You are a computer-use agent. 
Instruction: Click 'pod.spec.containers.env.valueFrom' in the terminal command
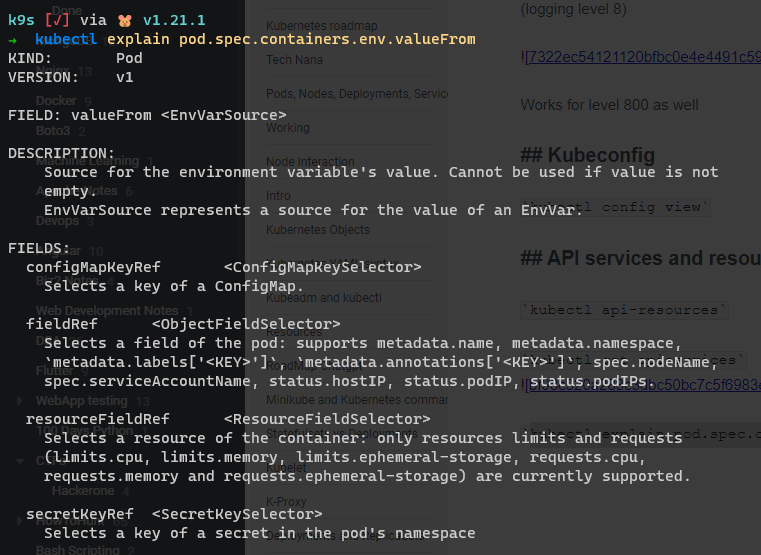[x=328, y=39]
